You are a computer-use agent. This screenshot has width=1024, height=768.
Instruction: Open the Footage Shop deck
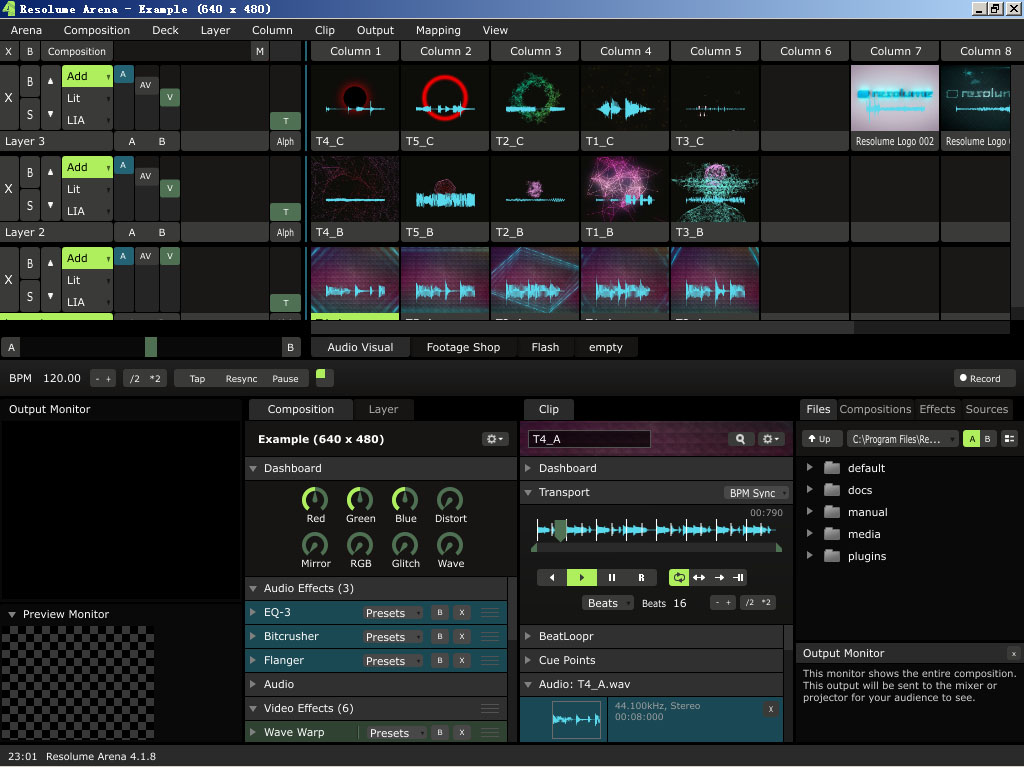pyautogui.click(x=463, y=347)
